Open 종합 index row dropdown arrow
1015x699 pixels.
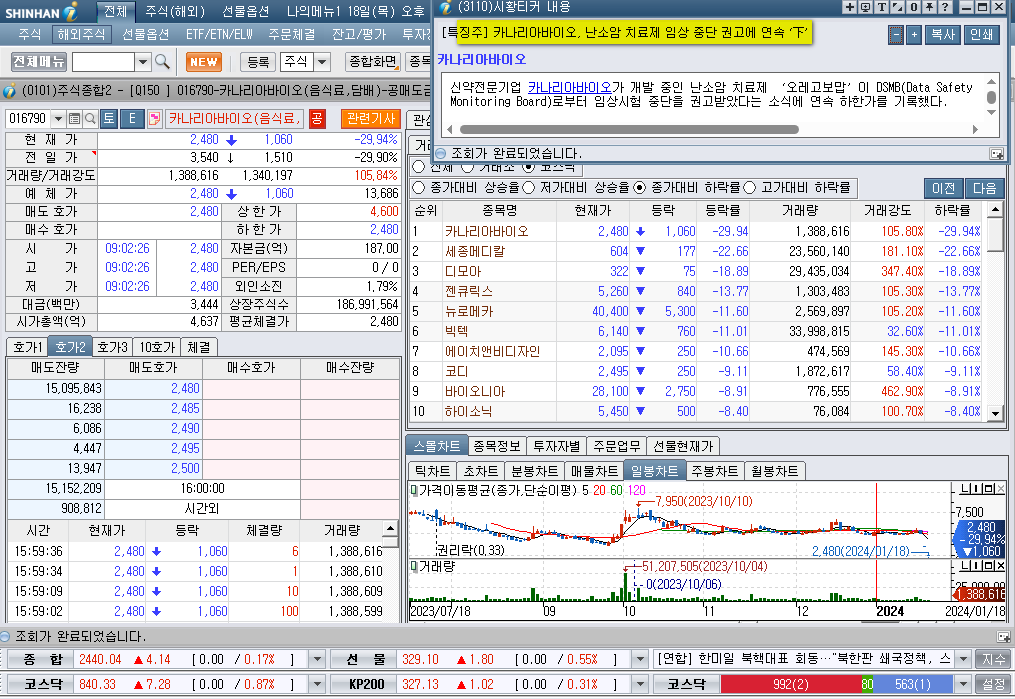317,660
